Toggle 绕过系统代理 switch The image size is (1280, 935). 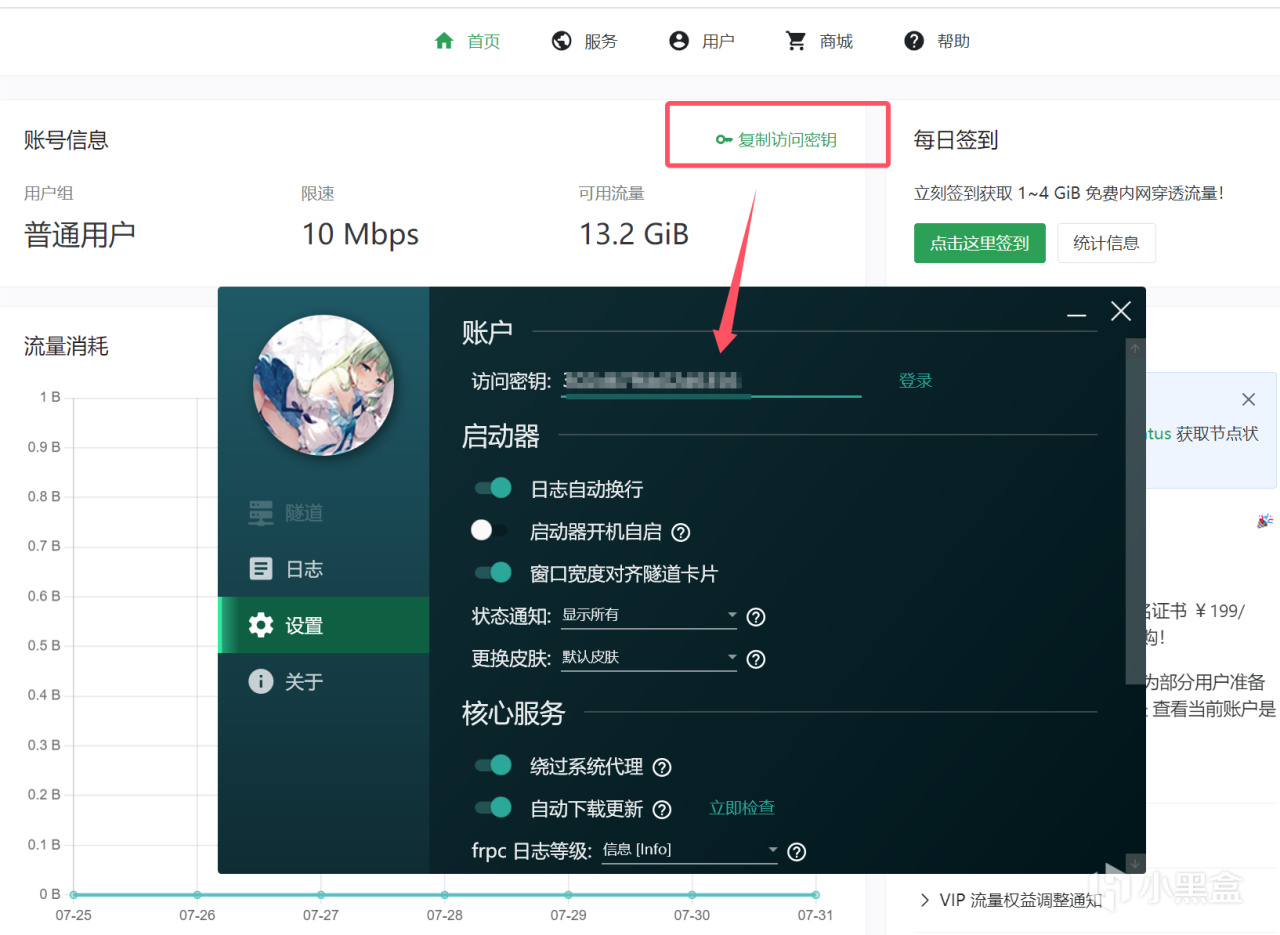tap(493, 766)
